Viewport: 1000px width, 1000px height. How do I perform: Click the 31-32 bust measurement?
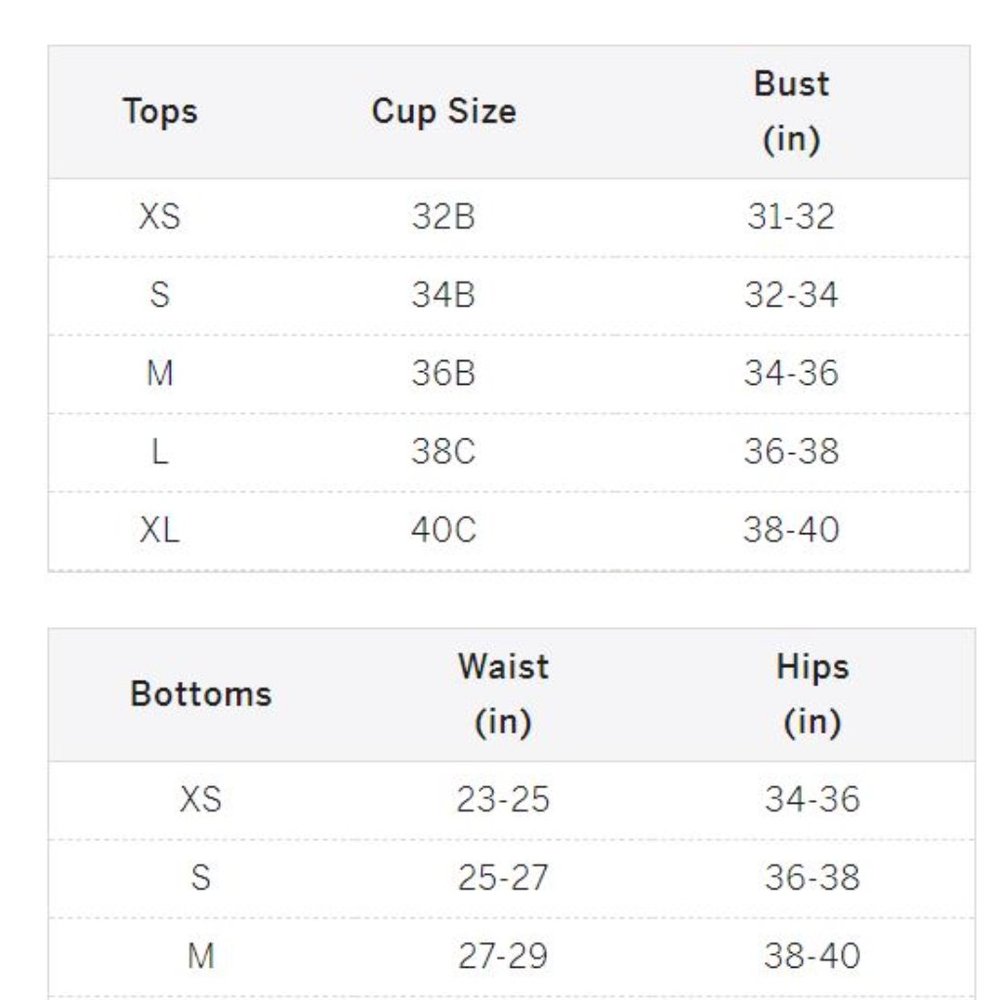tap(791, 217)
